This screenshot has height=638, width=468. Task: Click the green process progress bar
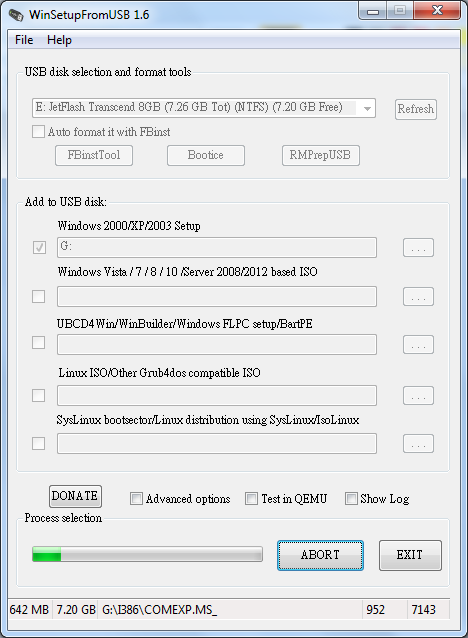[x=147, y=554]
